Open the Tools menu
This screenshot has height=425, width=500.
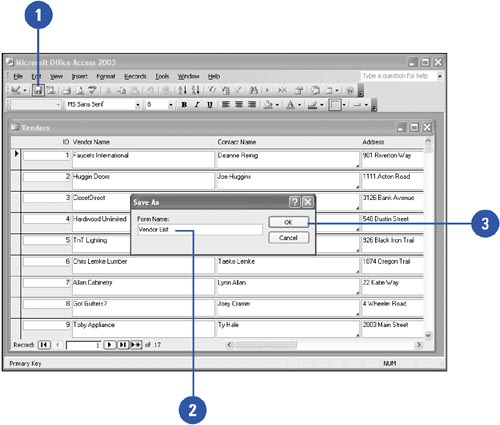(162, 76)
